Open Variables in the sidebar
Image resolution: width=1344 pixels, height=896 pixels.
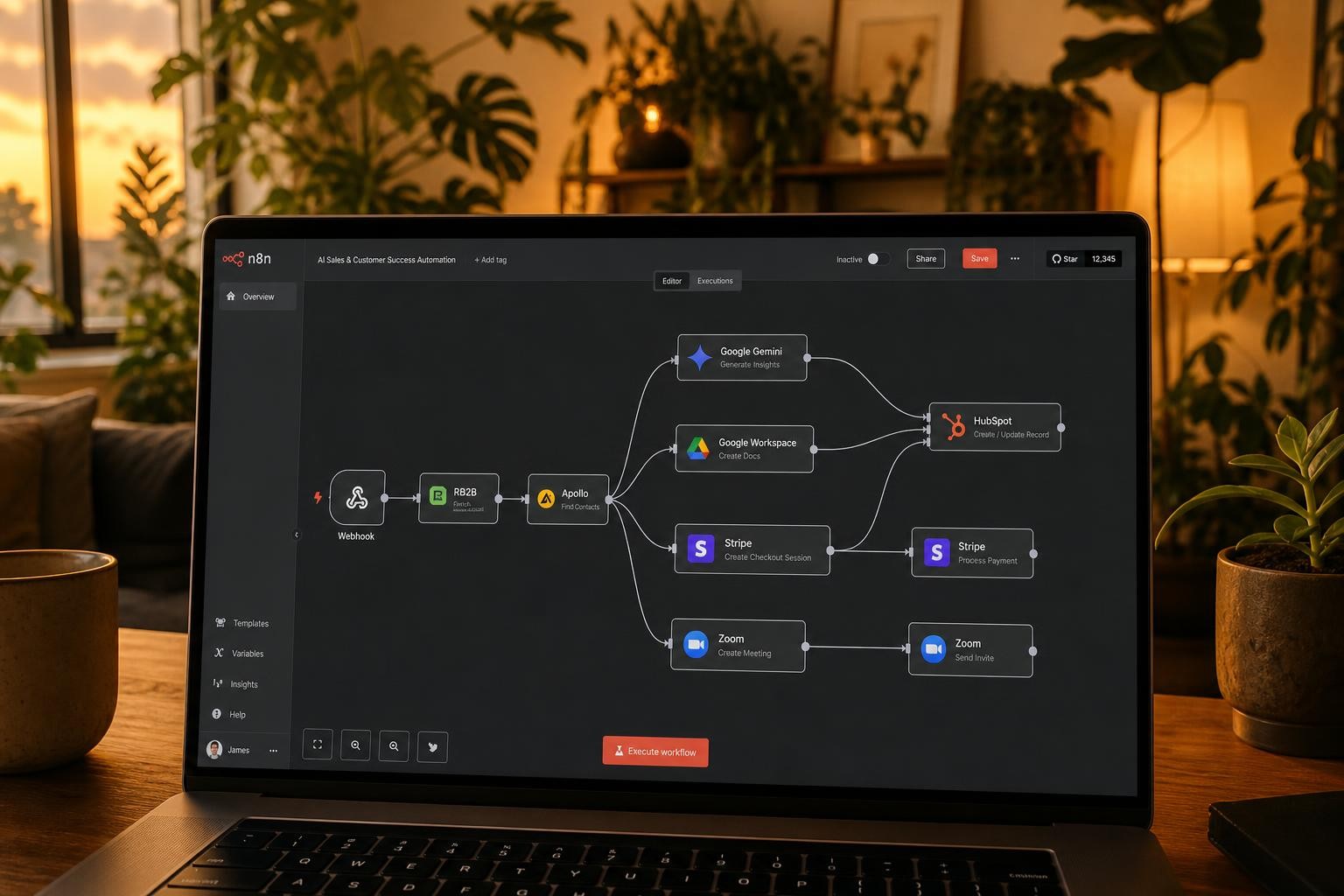click(x=240, y=654)
